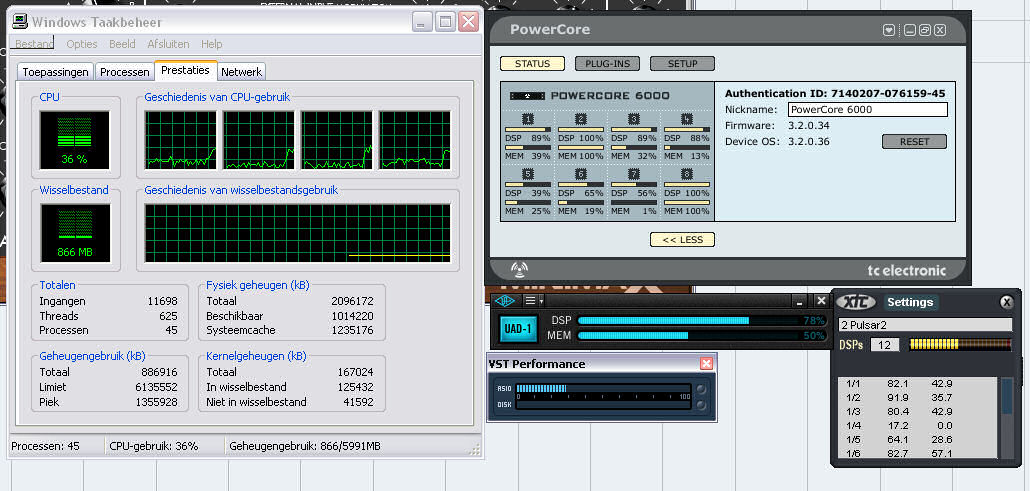Screen dimensions: 1030x491
Task: Select the Prestaties tab
Action: [x=185, y=70]
